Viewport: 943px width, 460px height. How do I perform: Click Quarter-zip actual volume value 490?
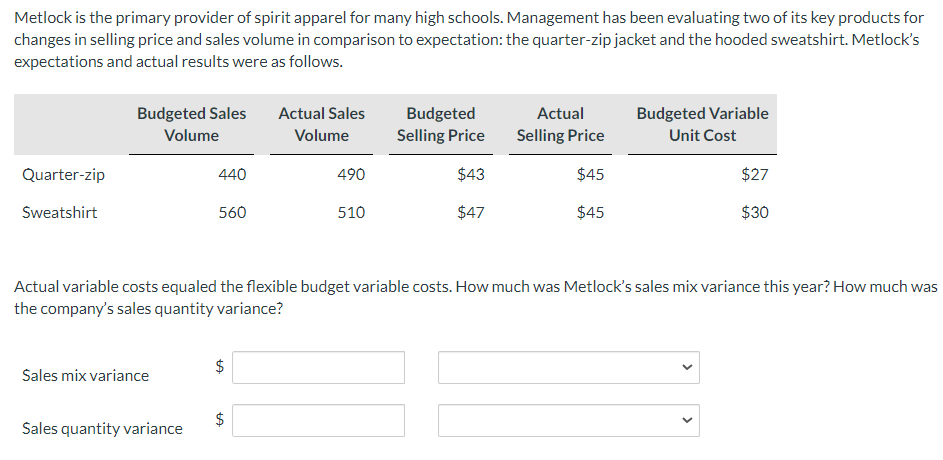(x=351, y=175)
